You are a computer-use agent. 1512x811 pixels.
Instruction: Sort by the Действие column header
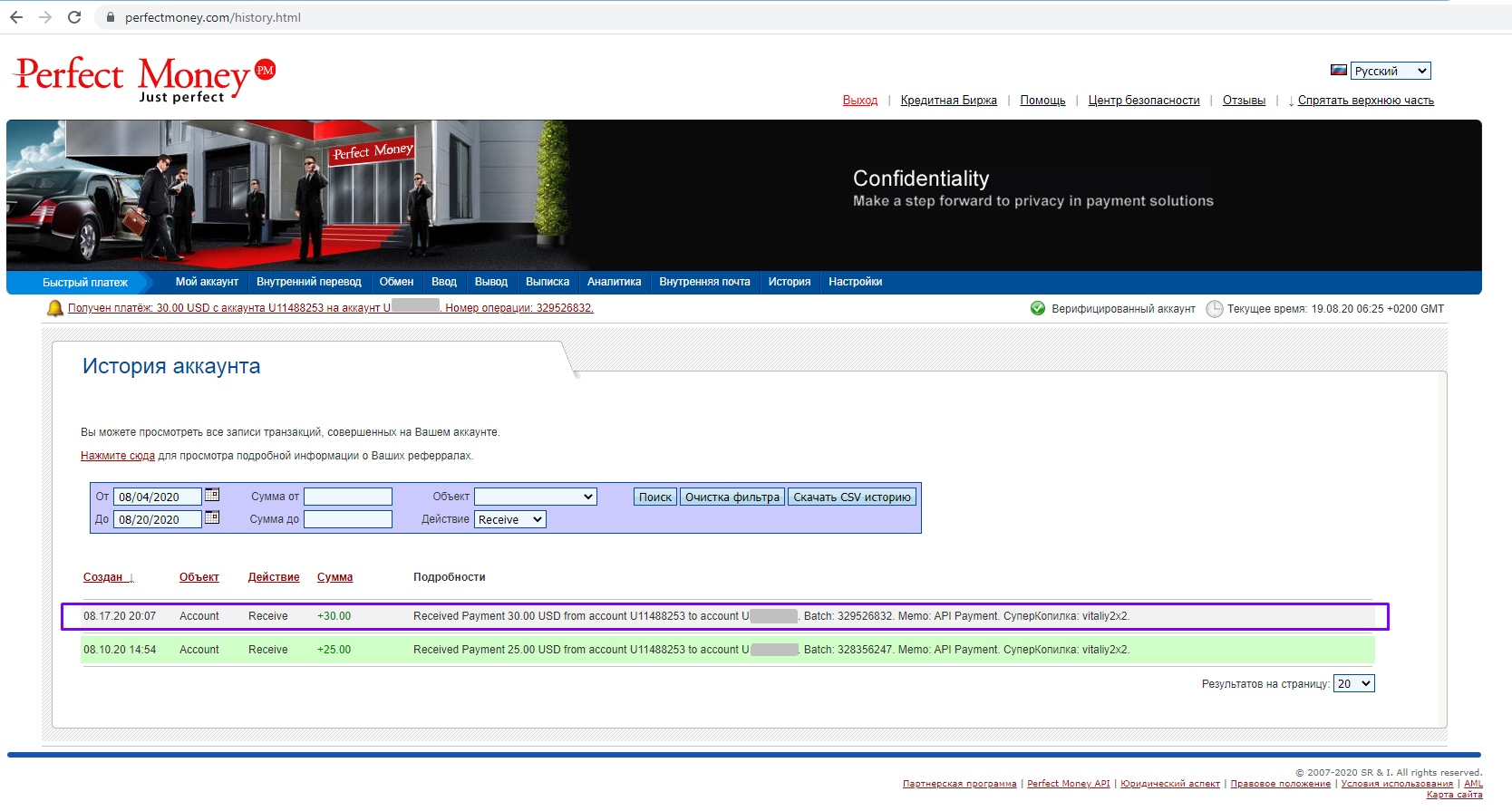click(274, 577)
